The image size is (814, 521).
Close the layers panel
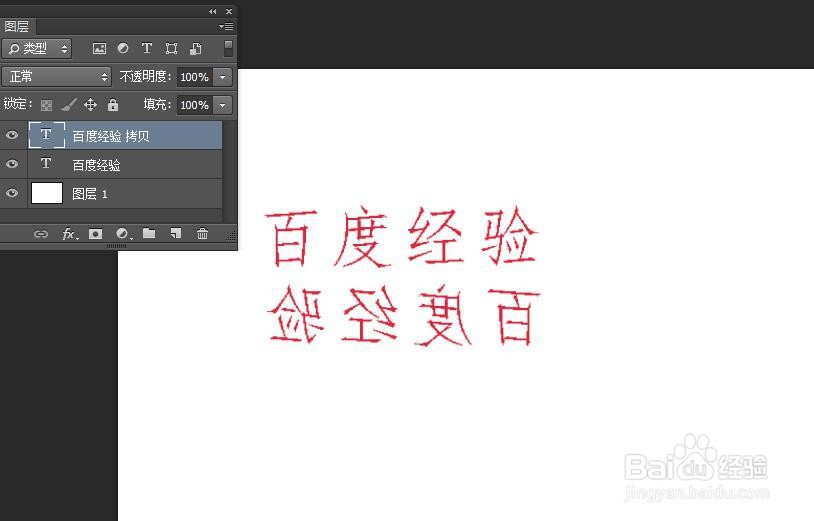tap(229, 11)
